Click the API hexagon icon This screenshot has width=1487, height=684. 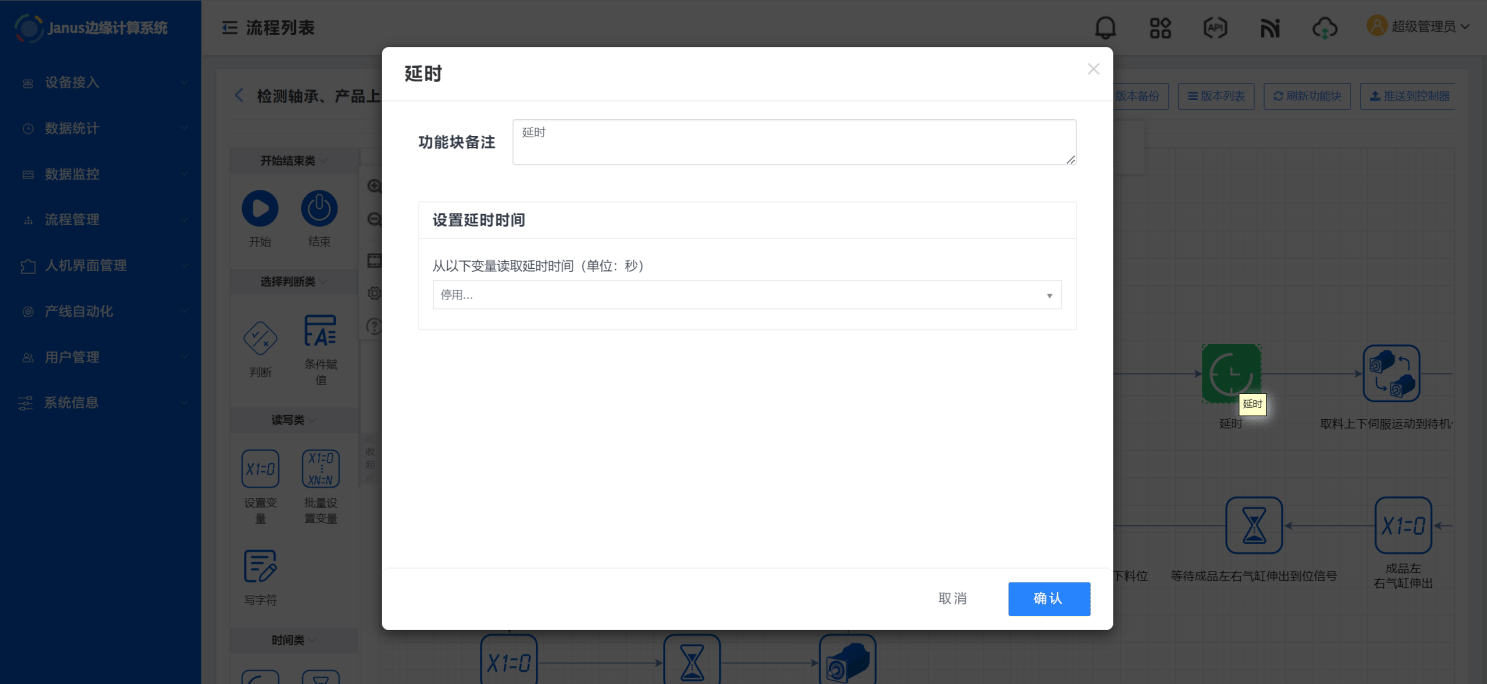(1215, 27)
